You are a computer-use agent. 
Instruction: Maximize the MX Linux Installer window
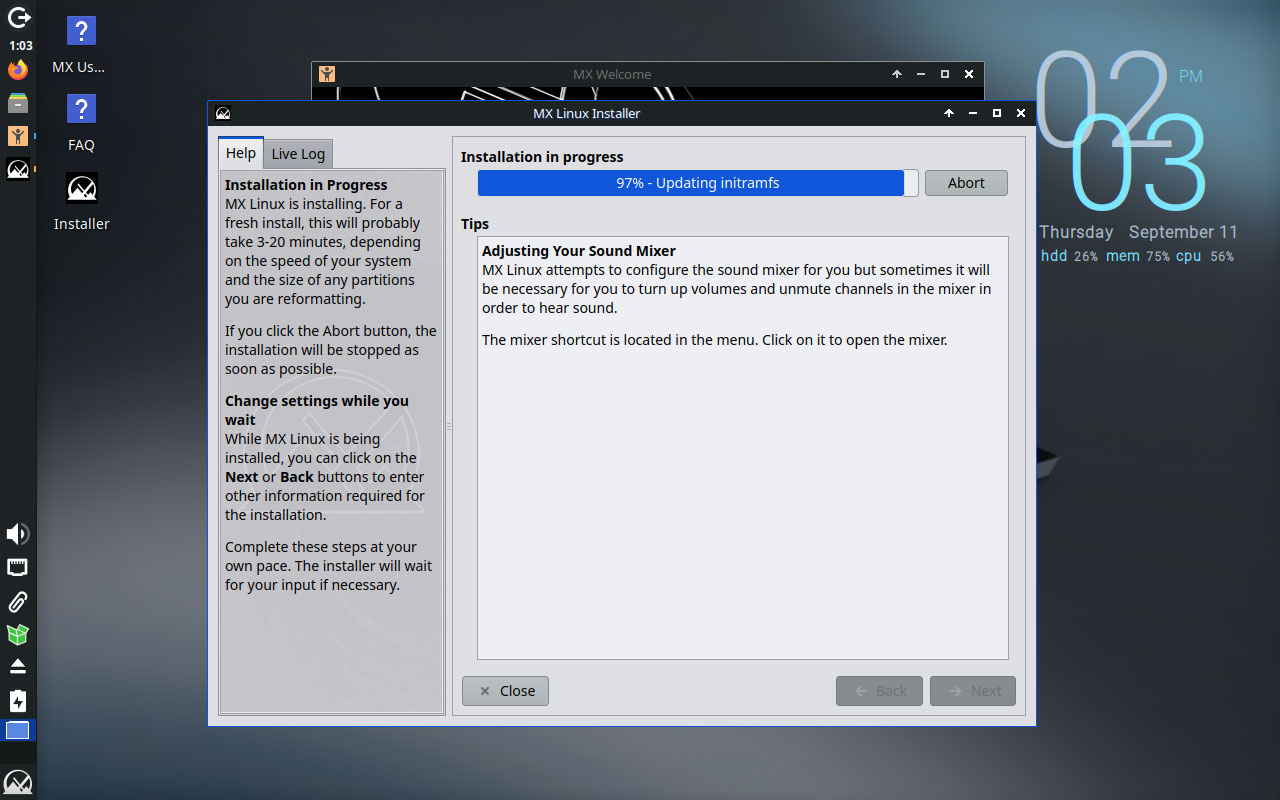point(997,113)
